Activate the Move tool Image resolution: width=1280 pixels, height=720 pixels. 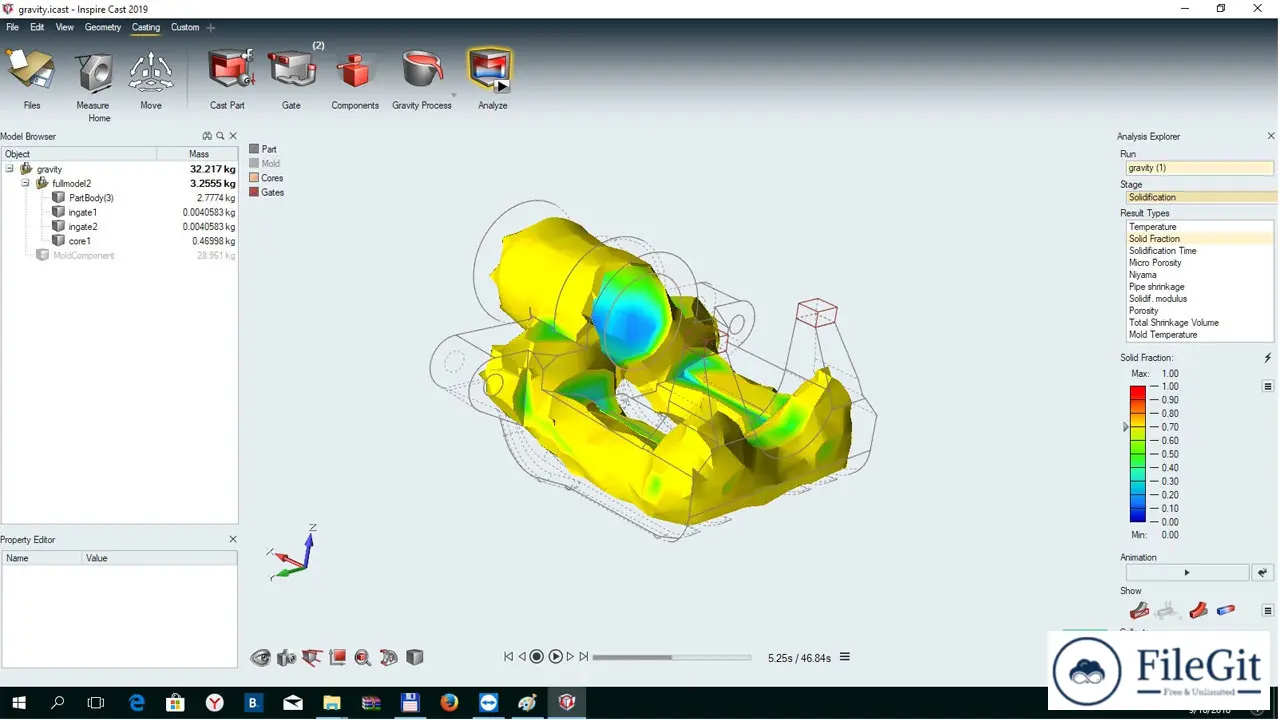click(x=151, y=72)
